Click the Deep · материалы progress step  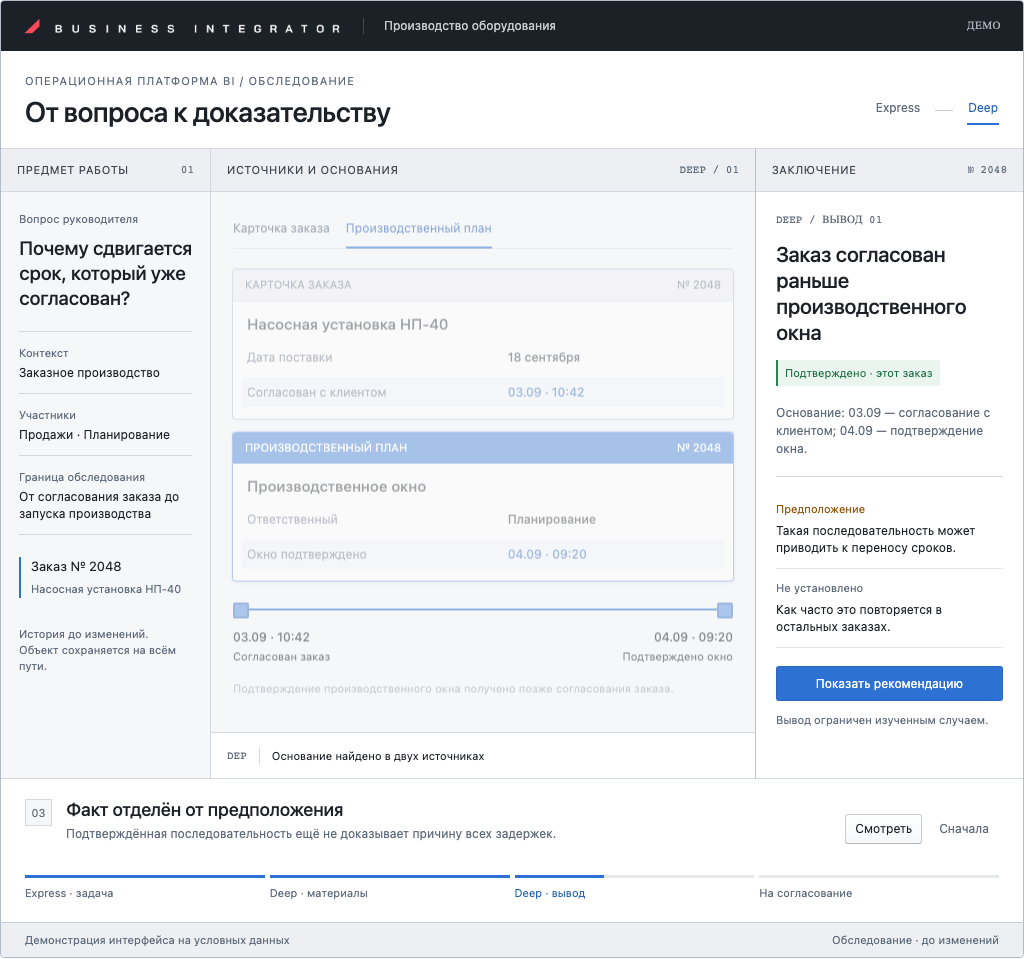(x=389, y=886)
